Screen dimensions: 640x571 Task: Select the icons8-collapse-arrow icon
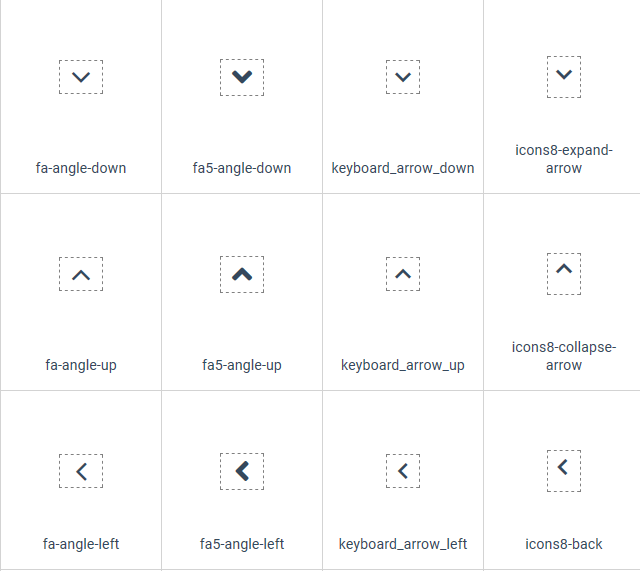pos(564,273)
